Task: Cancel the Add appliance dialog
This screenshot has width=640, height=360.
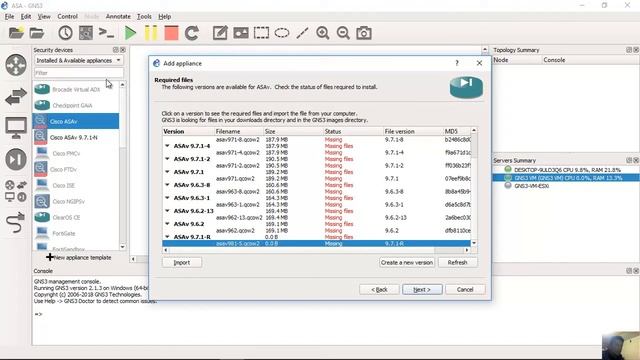Action: [465, 289]
